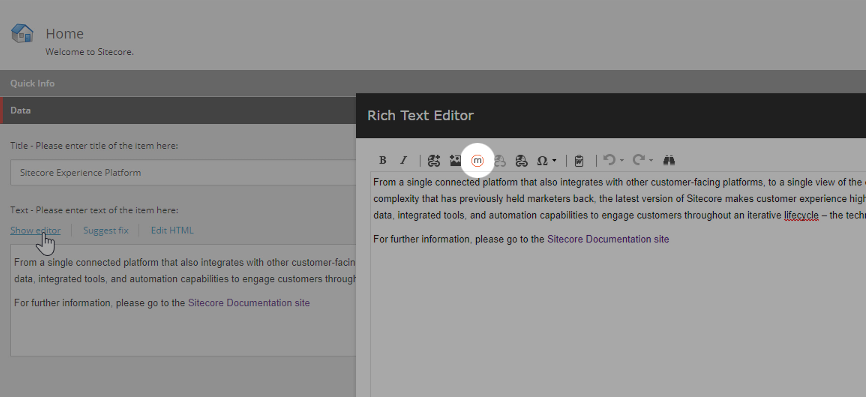Toggle italic formatting in Rich Text Editor
Image resolution: width=866 pixels, height=397 pixels.
(404, 161)
